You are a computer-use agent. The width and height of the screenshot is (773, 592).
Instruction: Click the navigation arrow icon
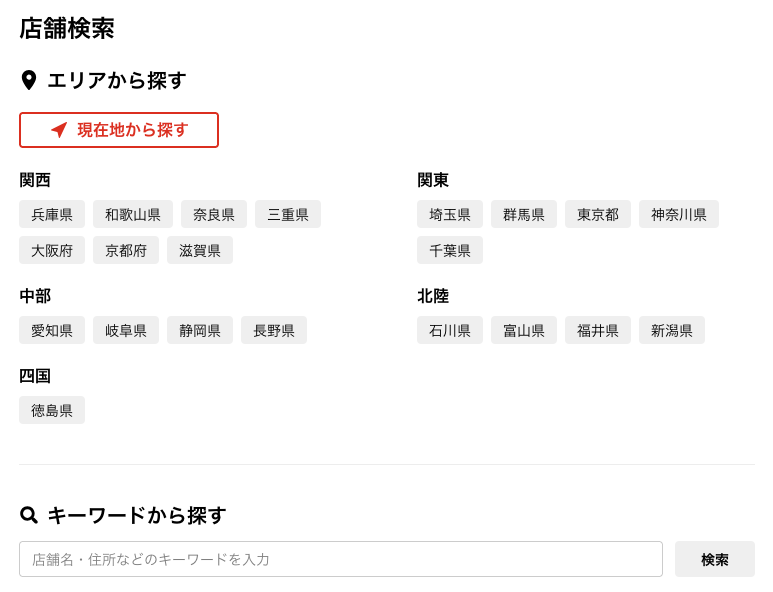(59, 130)
